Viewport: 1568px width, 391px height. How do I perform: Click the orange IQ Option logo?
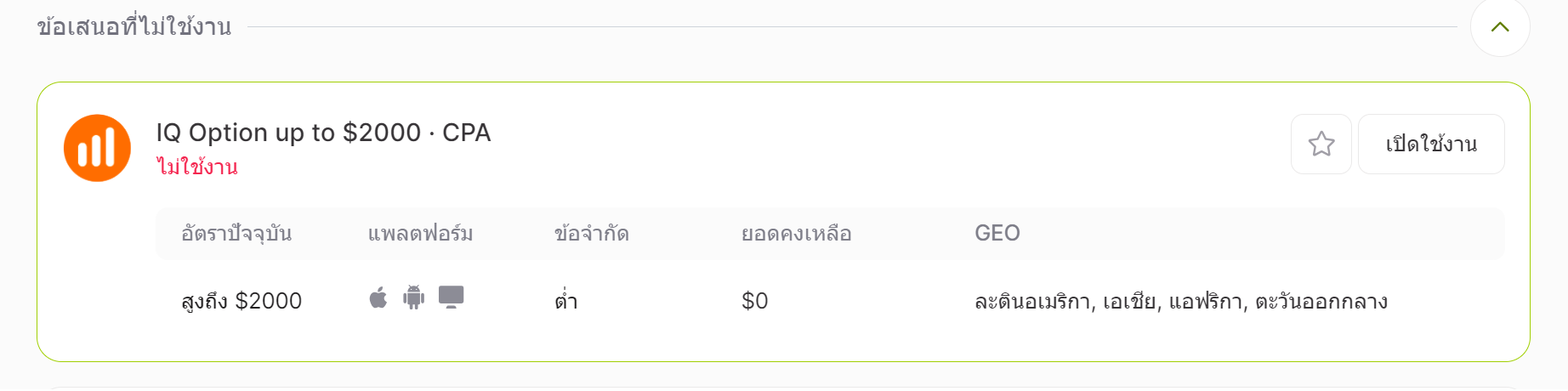pyautogui.click(x=97, y=148)
